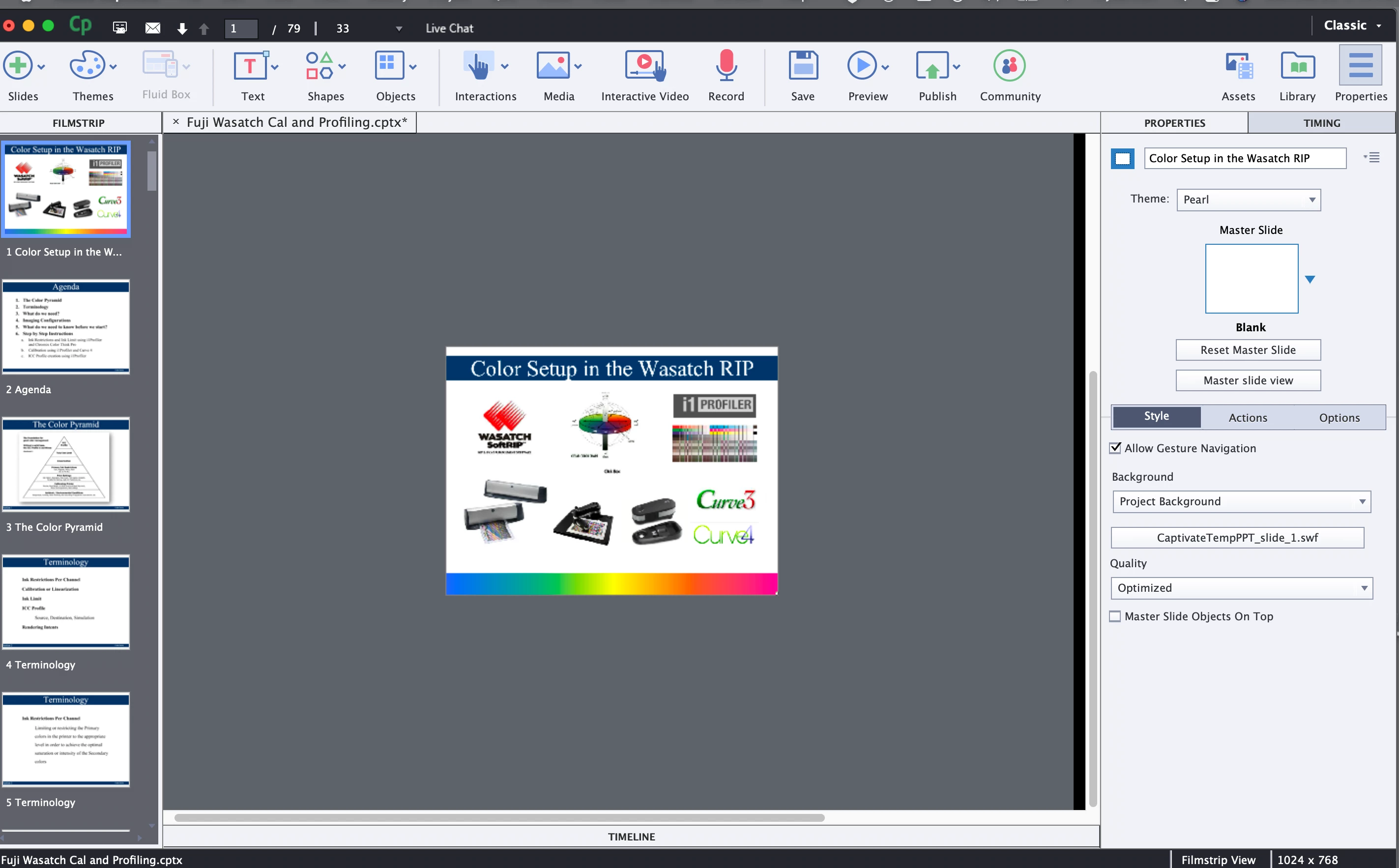This screenshot has width=1399, height=868.
Task: Click the Publish icon
Action: click(932, 66)
